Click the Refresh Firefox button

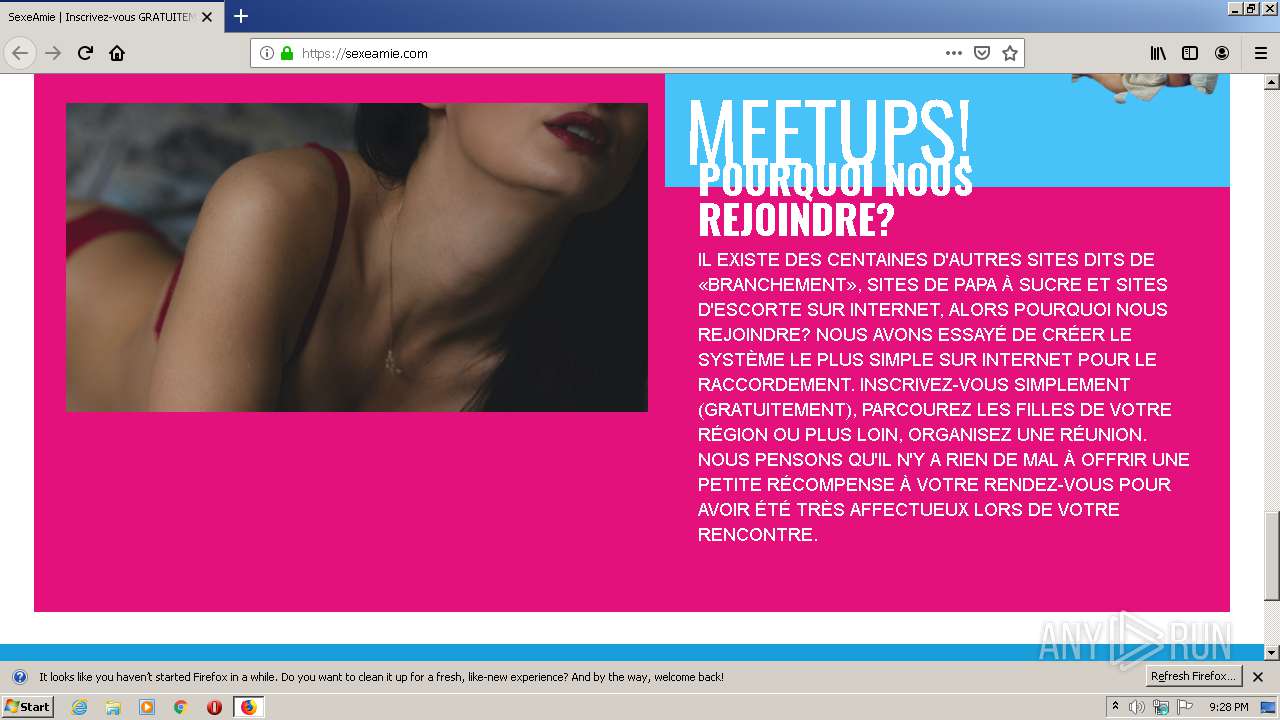(1193, 677)
